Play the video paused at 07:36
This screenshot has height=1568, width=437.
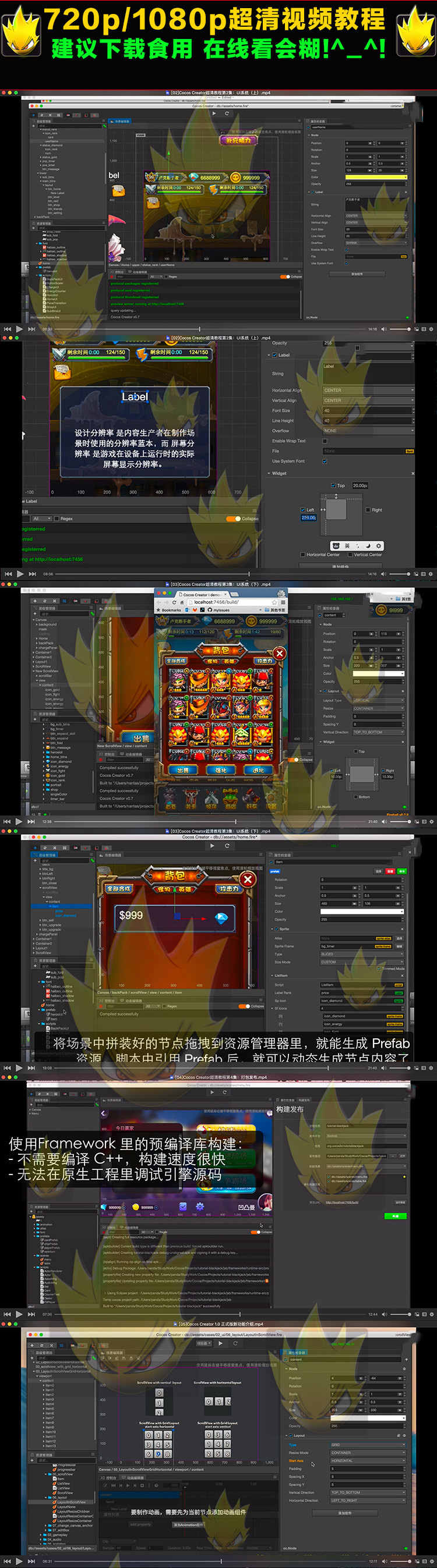click(19, 1314)
